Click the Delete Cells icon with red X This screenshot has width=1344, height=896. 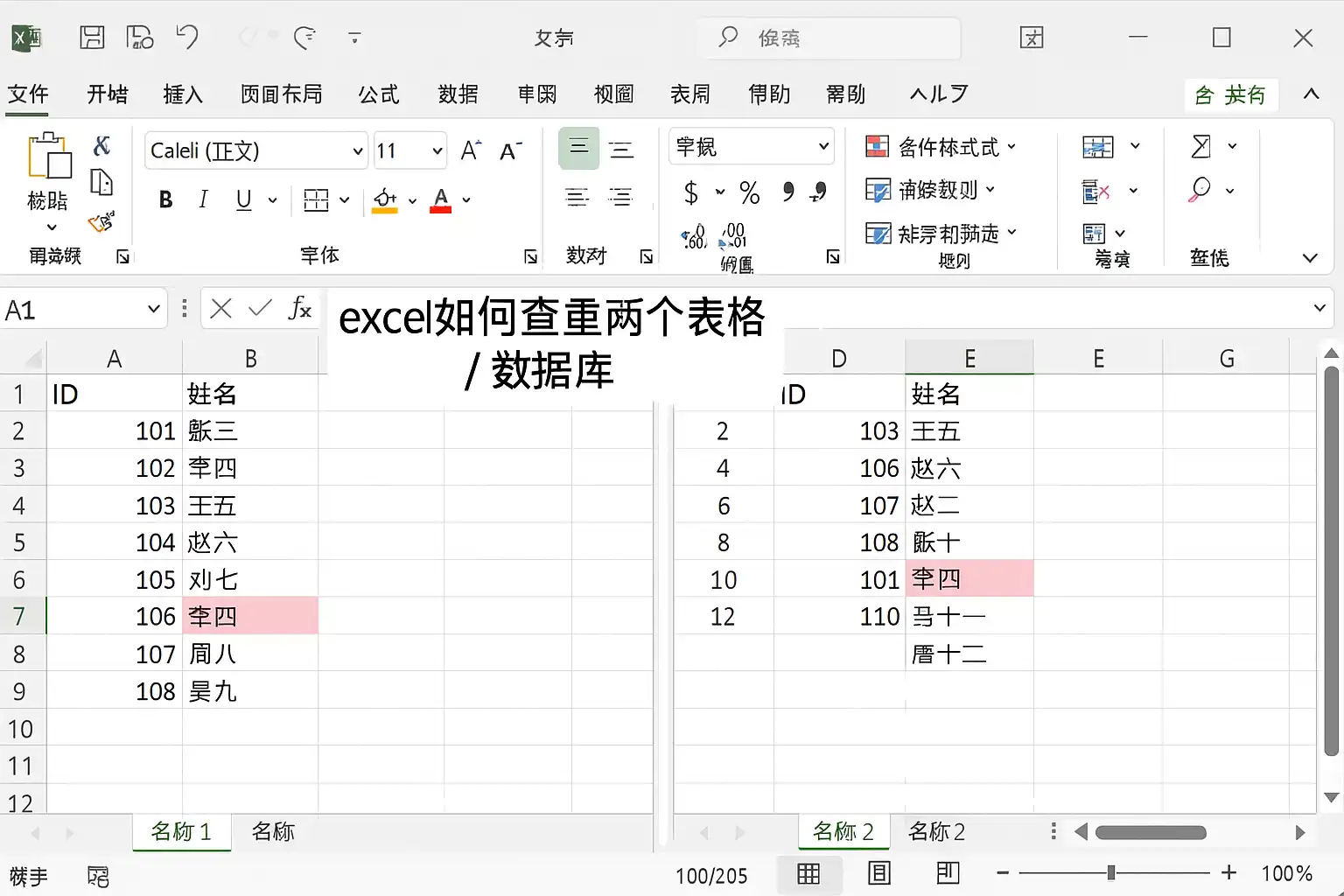coord(1096,191)
